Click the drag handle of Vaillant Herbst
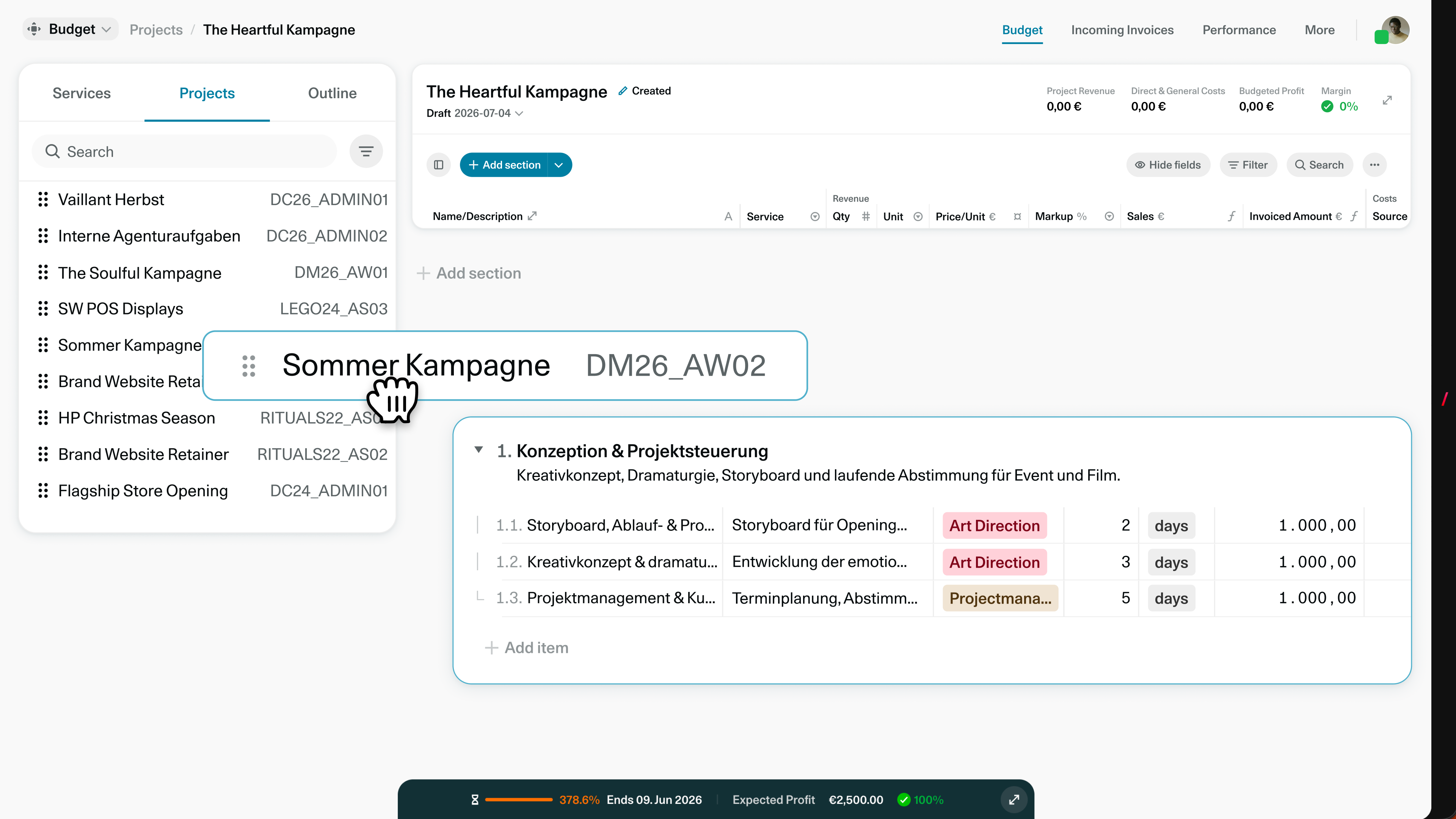The height and width of the screenshot is (819, 1456). (43, 199)
